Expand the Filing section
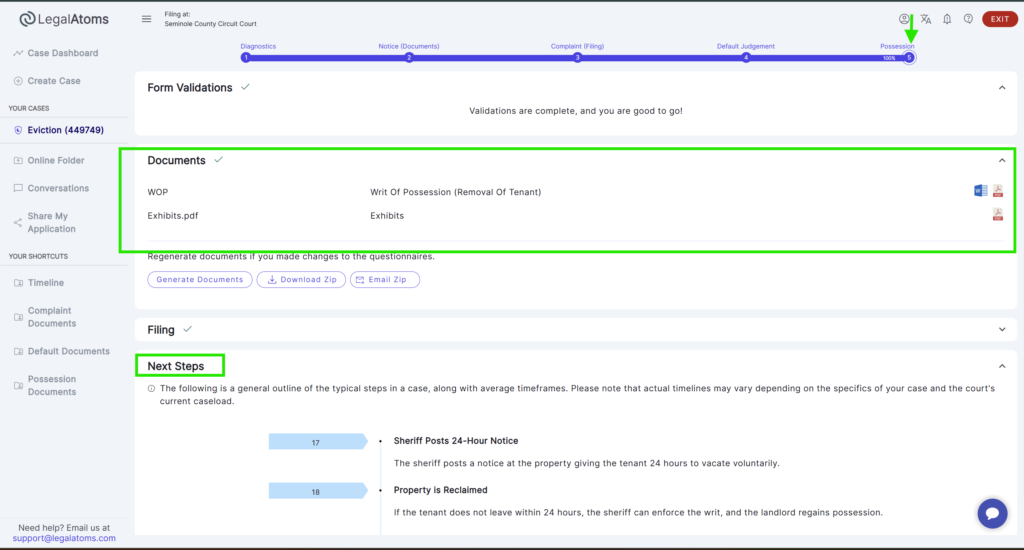 pyautogui.click(x=1002, y=329)
